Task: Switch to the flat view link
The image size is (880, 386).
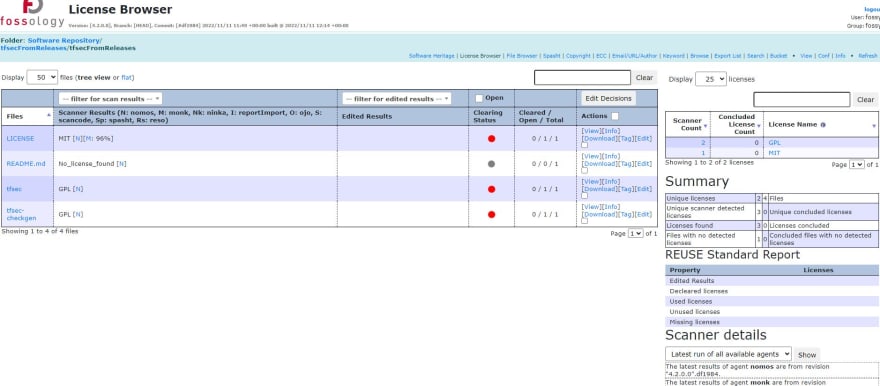Action: pyautogui.click(x=126, y=77)
